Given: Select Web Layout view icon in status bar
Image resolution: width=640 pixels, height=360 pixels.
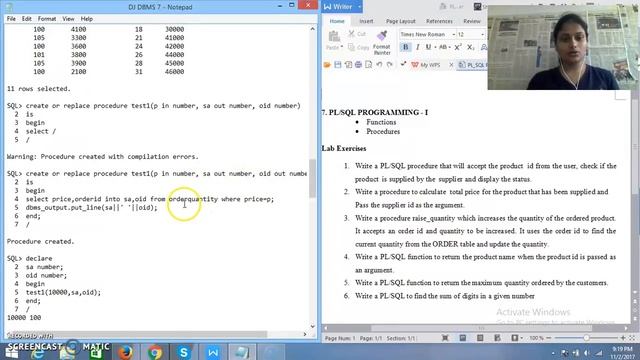Looking at the screenshot, I should [x=497, y=338].
